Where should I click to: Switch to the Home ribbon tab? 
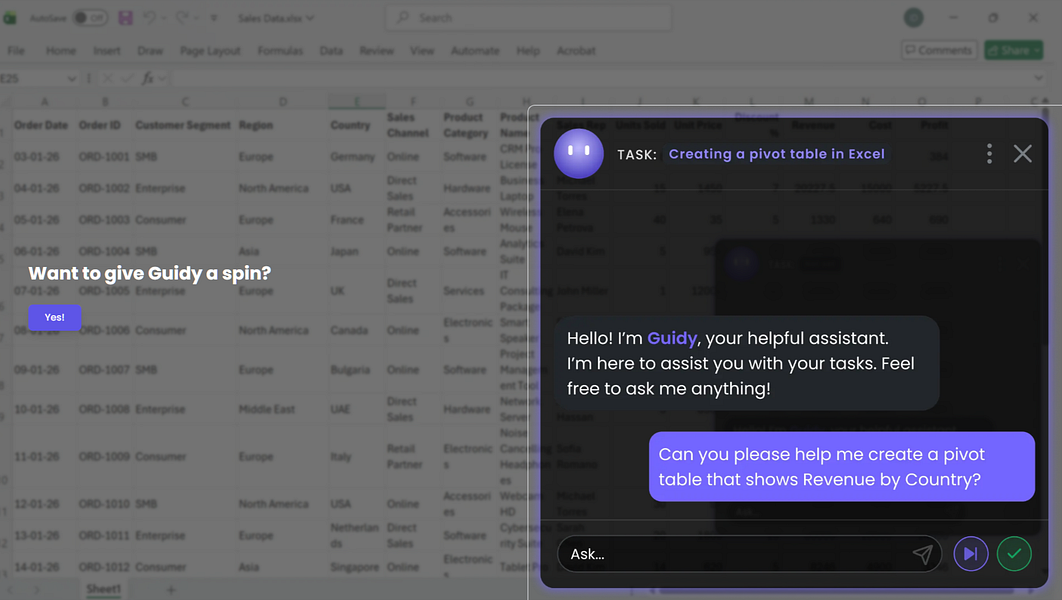point(61,51)
